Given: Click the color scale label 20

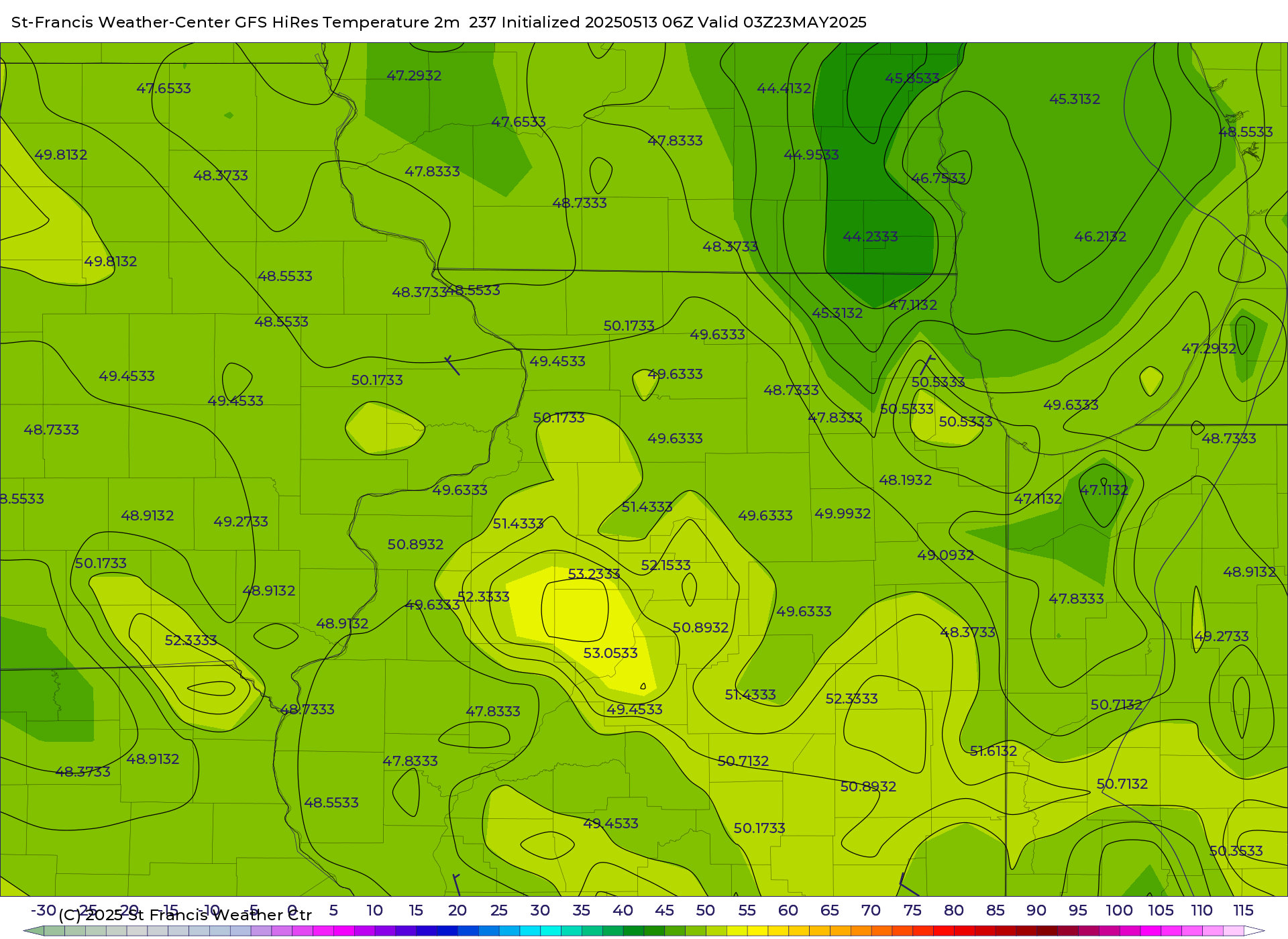Looking at the screenshot, I should click(458, 911).
